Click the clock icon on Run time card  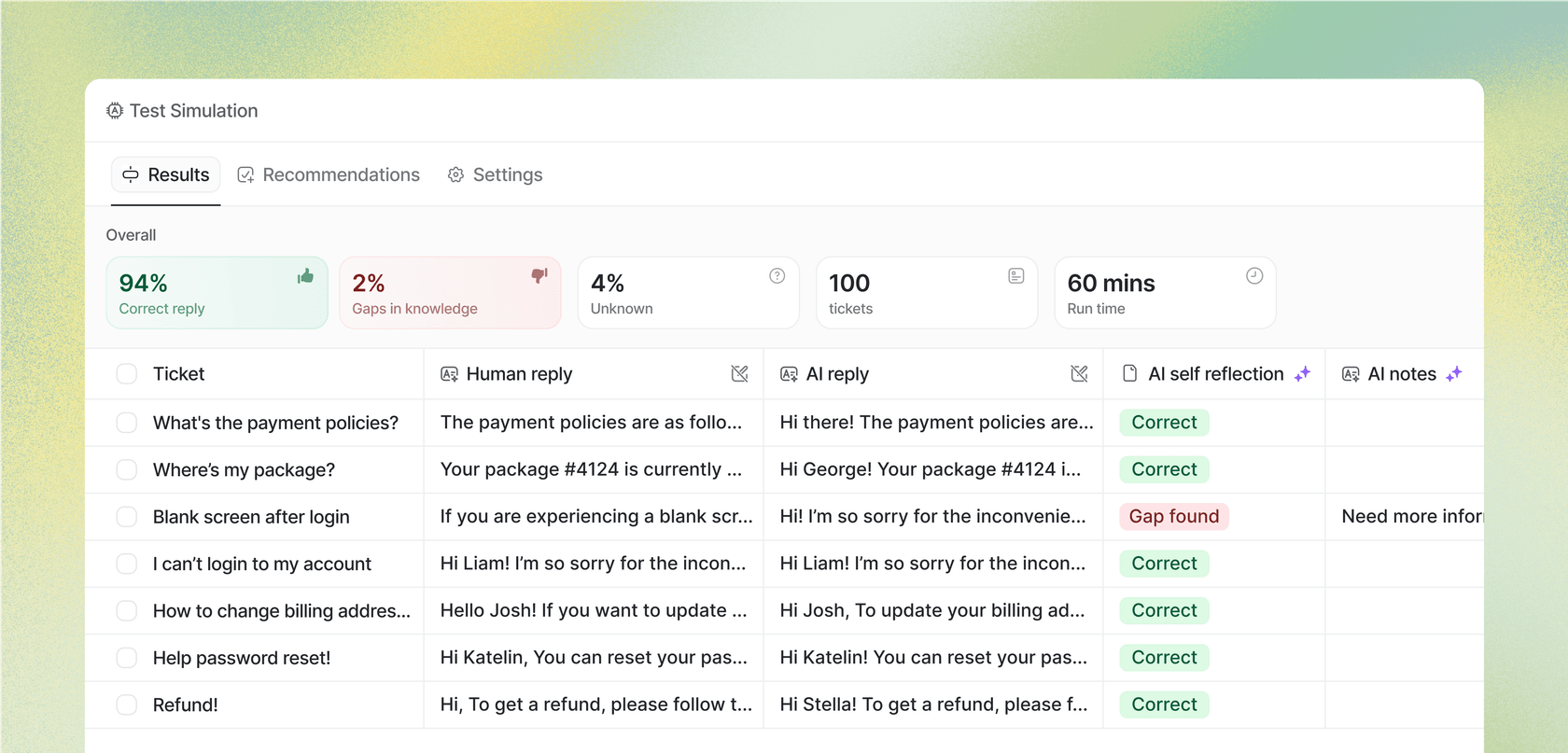[x=1254, y=276]
